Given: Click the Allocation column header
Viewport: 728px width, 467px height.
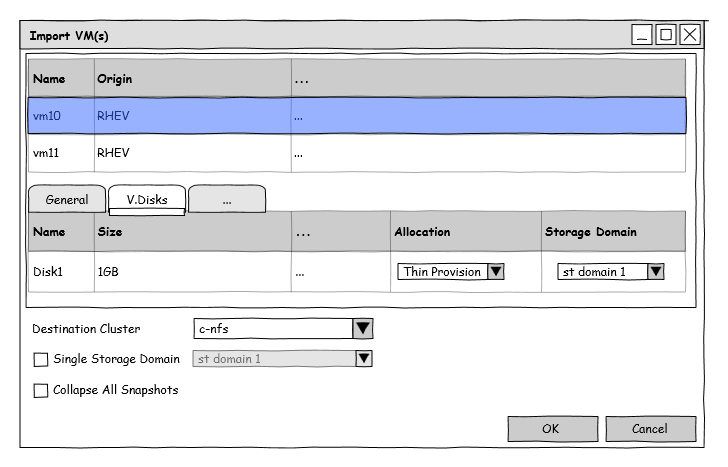Looking at the screenshot, I should [x=465, y=232].
